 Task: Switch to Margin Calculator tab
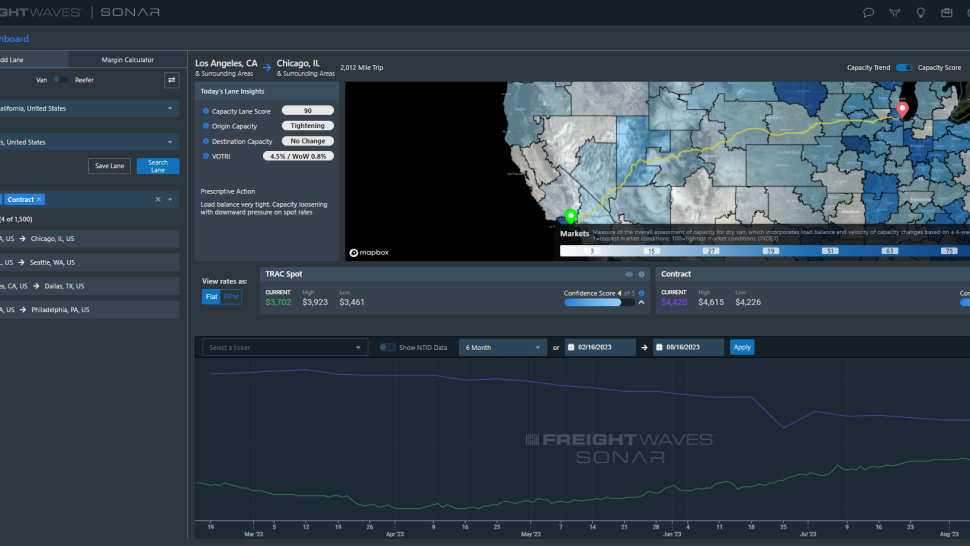[x=127, y=60]
